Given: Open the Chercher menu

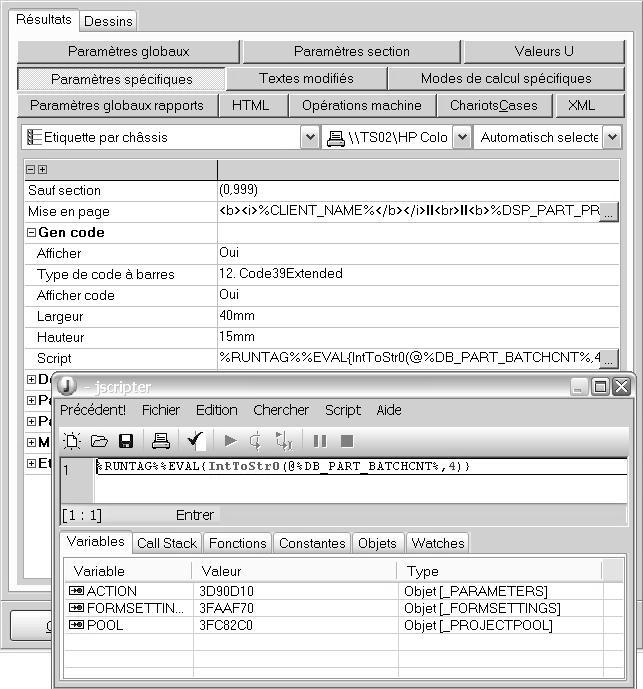Looking at the screenshot, I should coord(281,410).
